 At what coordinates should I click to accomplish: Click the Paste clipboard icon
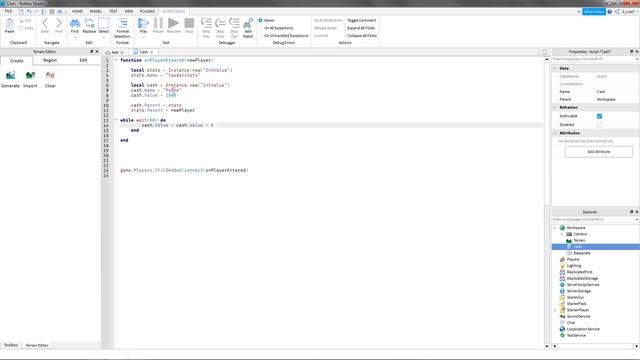pyautogui.click(x=9, y=24)
